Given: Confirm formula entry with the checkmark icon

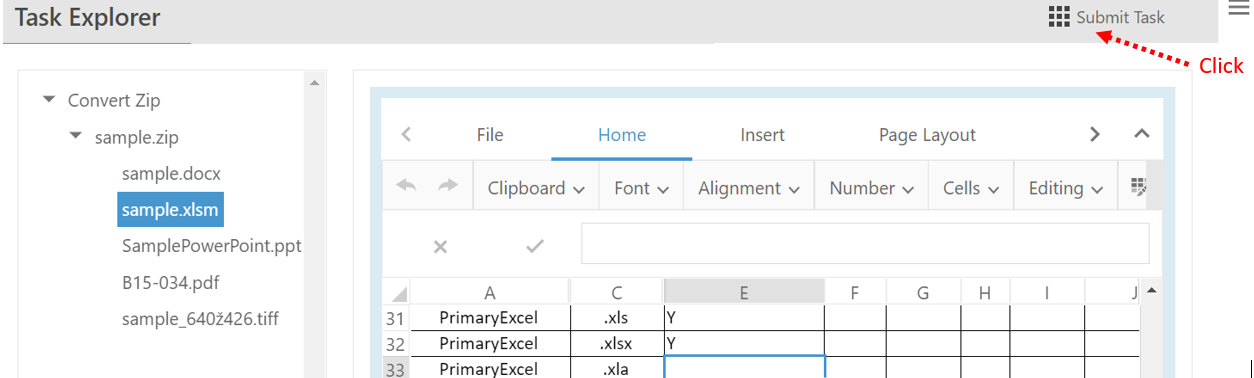Looking at the screenshot, I should pos(535,245).
